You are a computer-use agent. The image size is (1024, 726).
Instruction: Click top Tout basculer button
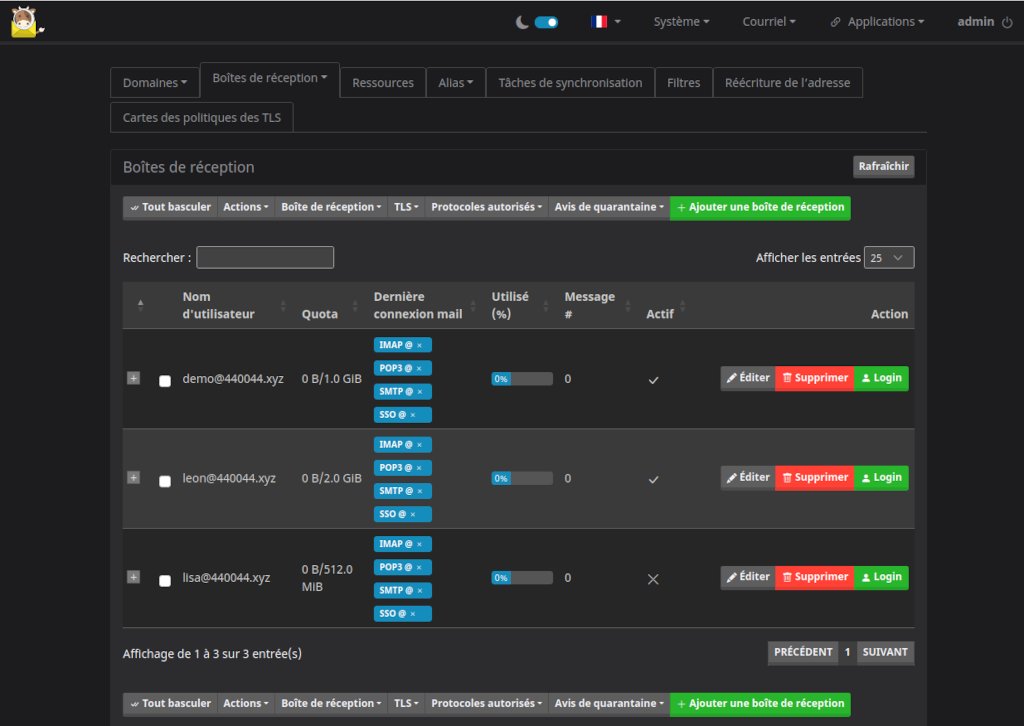tap(170, 208)
